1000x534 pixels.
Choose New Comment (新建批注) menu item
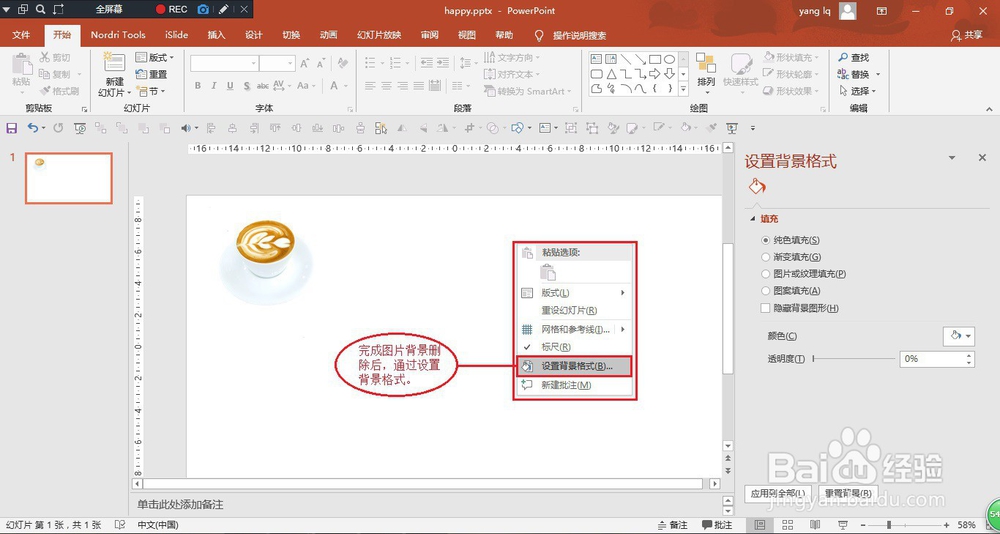pyautogui.click(x=574, y=385)
